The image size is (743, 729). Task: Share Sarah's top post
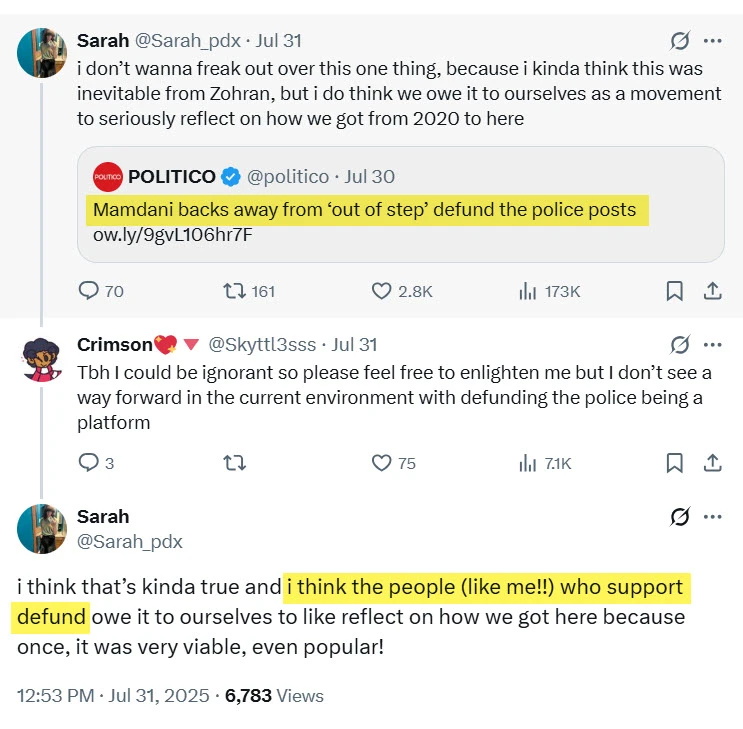[x=713, y=291]
